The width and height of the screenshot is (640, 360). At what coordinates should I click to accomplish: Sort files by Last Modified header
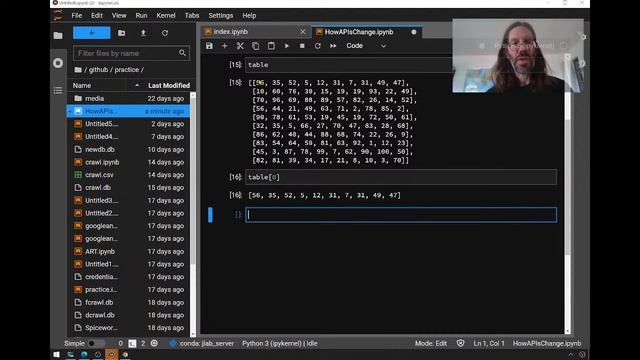169,85
